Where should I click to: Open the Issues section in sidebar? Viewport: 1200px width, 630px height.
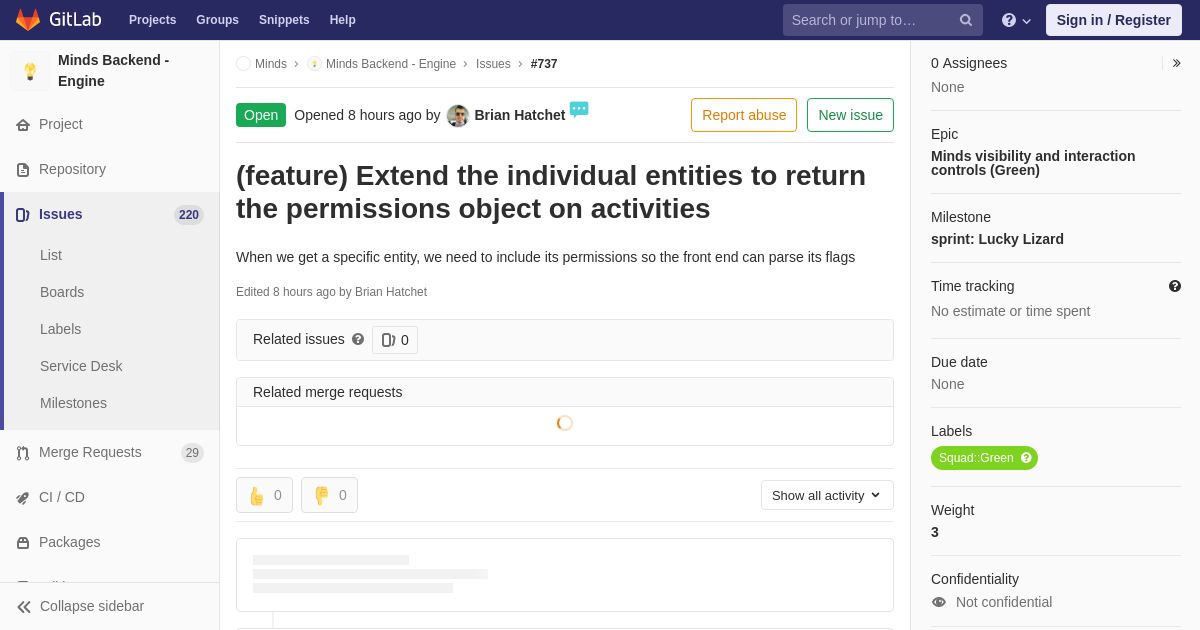tap(61, 214)
